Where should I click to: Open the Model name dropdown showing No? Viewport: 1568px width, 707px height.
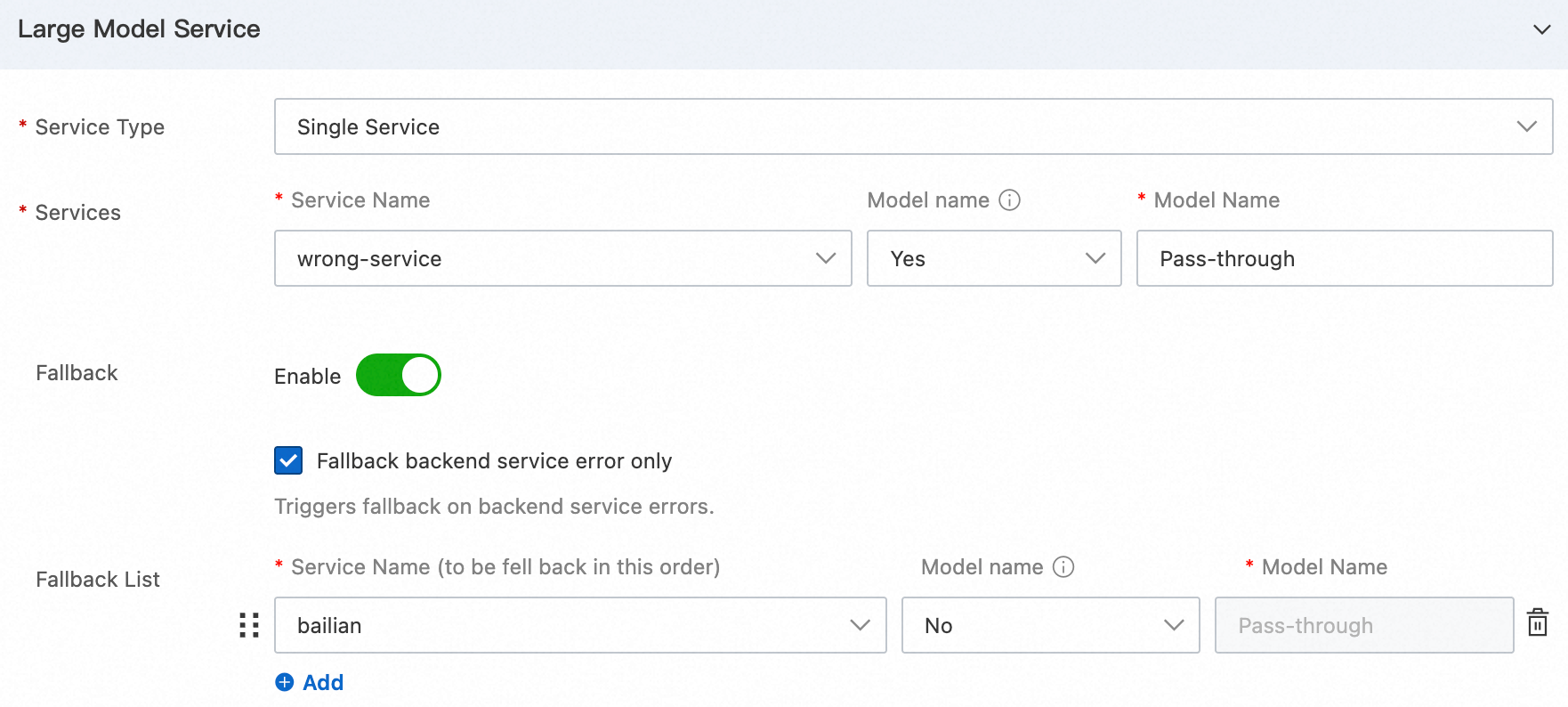click(x=1051, y=625)
